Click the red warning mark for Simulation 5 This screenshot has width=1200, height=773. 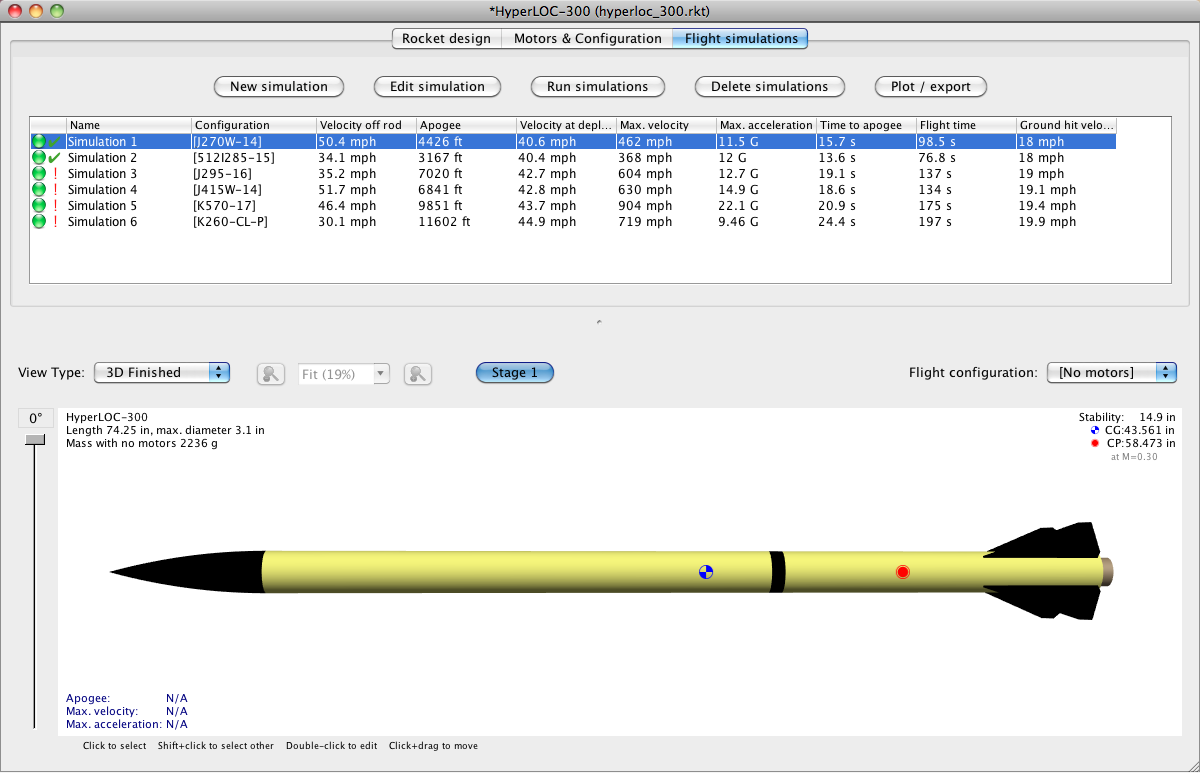pos(54,206)
